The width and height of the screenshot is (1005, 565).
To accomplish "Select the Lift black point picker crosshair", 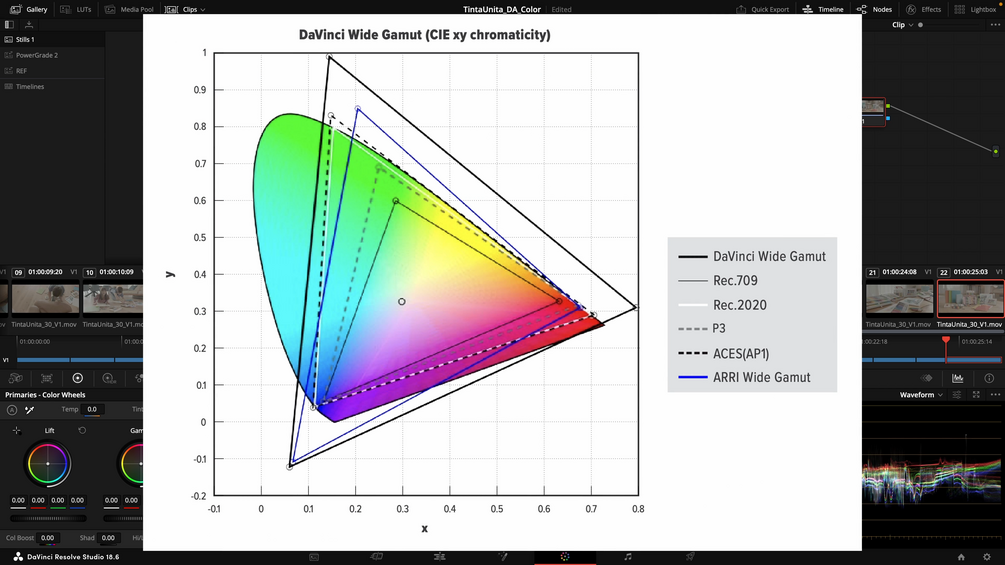I will pyautogui.click(x=17, y=430).
